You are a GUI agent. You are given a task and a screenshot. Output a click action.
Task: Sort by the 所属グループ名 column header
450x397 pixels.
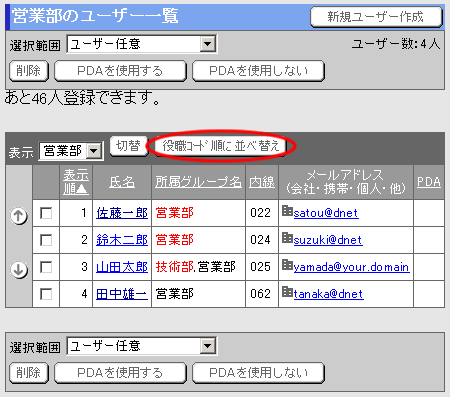pos(198,182)
